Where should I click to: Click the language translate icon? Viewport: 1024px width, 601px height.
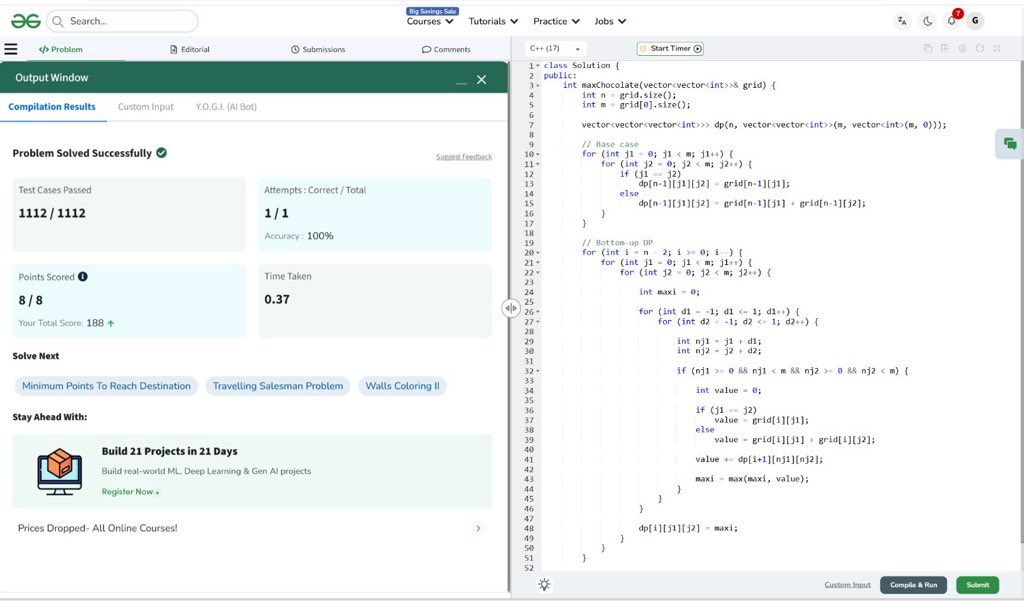coord(903,21)
